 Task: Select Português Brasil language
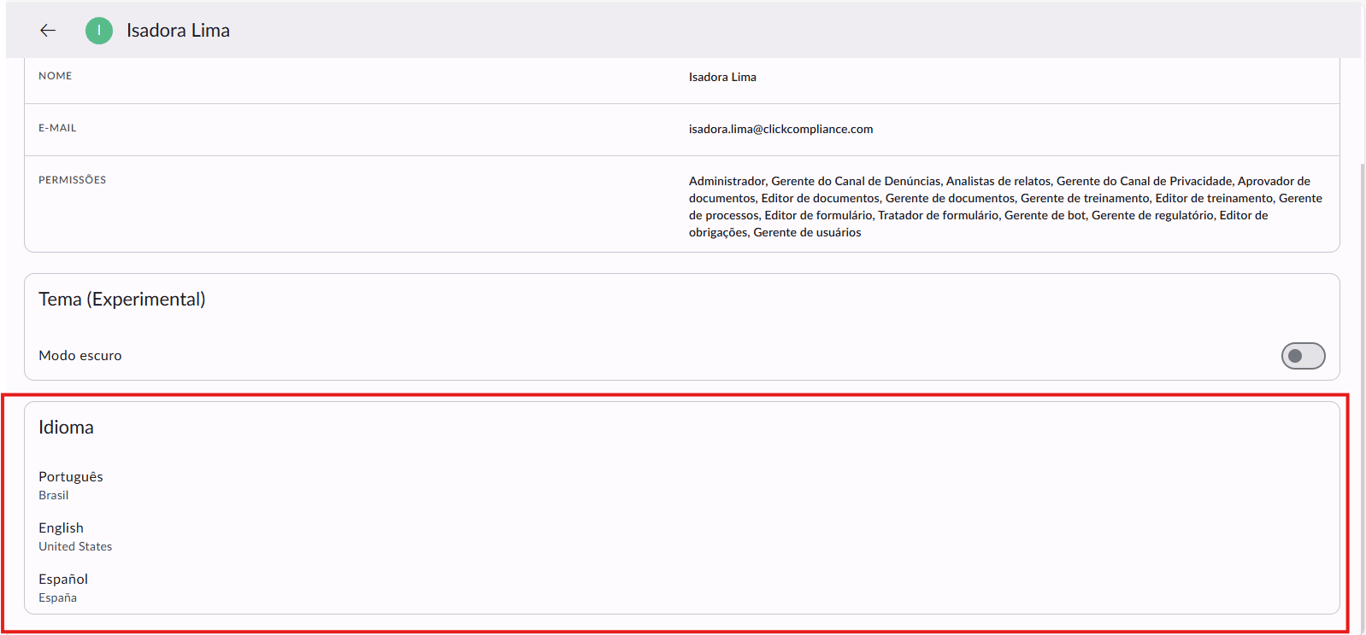(70, 485)
